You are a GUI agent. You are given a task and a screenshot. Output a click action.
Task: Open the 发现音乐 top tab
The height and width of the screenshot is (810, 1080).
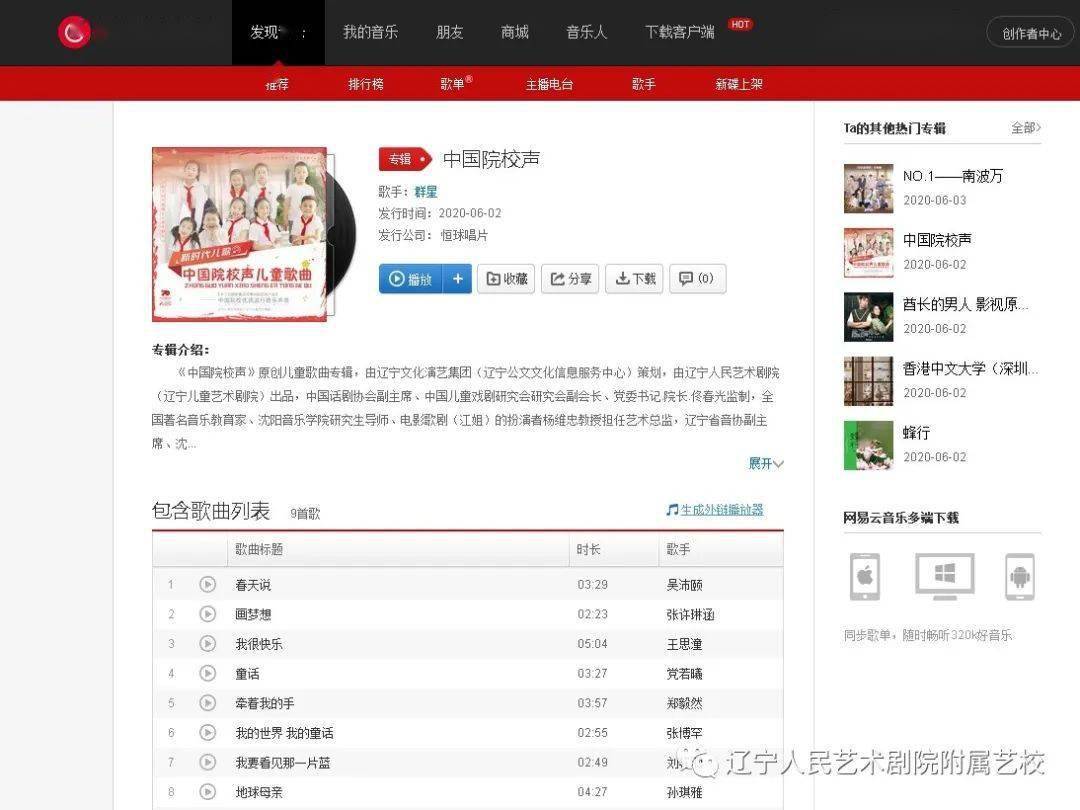tap(278, 32)
